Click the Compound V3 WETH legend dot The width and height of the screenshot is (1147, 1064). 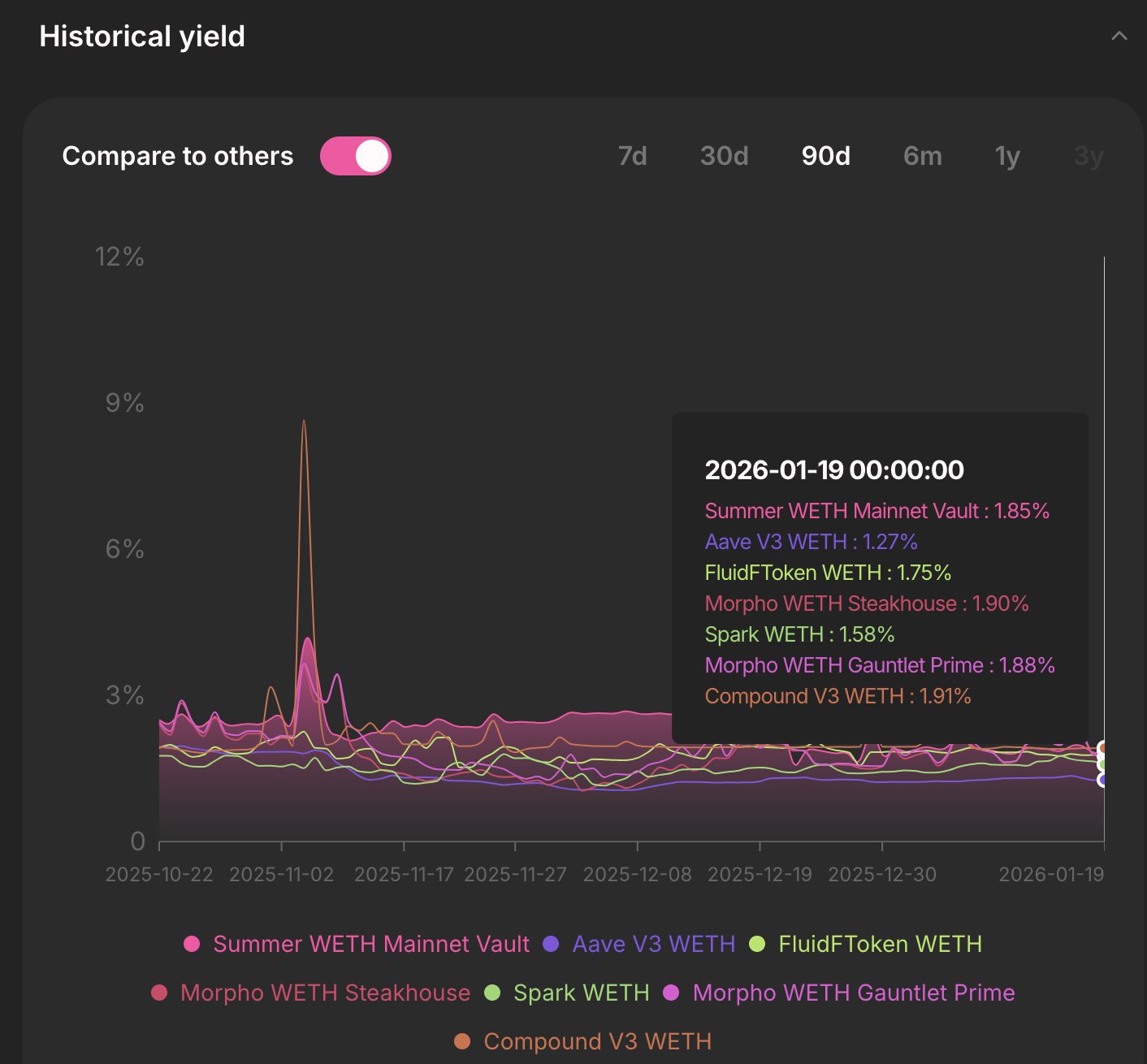tap(462, 1041)
